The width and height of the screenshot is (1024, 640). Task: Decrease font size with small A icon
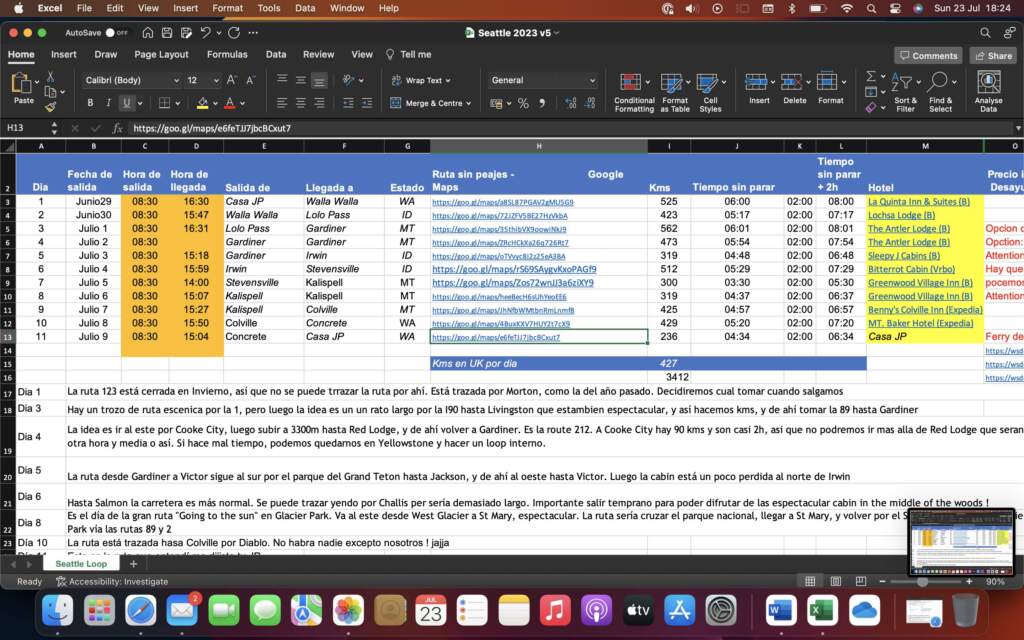(x=251, y=80)
